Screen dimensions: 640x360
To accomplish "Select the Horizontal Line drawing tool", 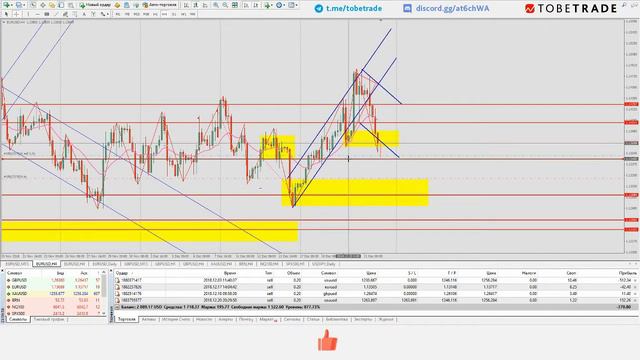I will tap(38, 14).
